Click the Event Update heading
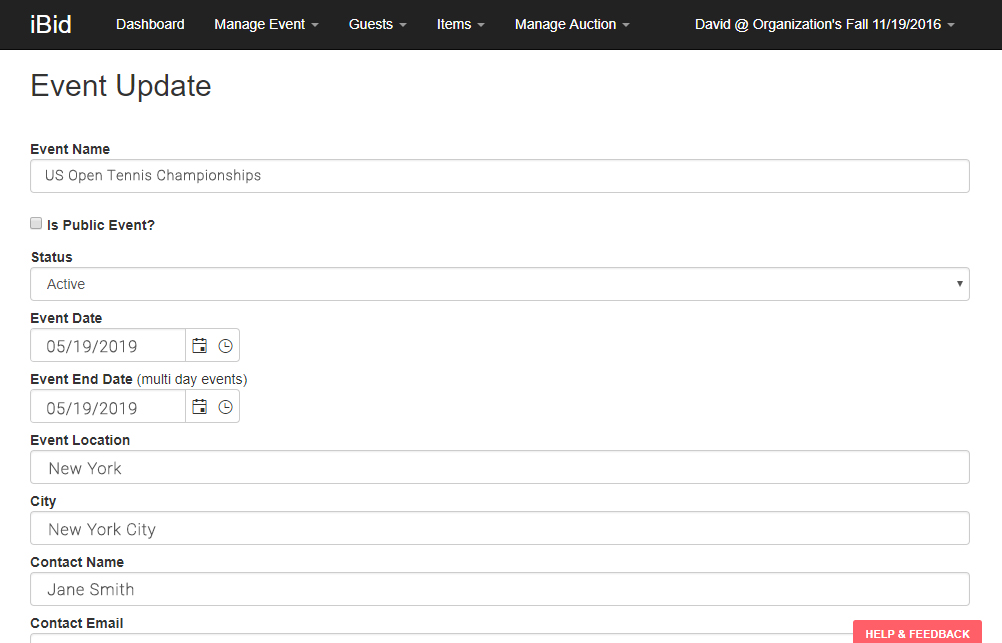The height and width of the screenshot is (643, 1002). (120, 86)
